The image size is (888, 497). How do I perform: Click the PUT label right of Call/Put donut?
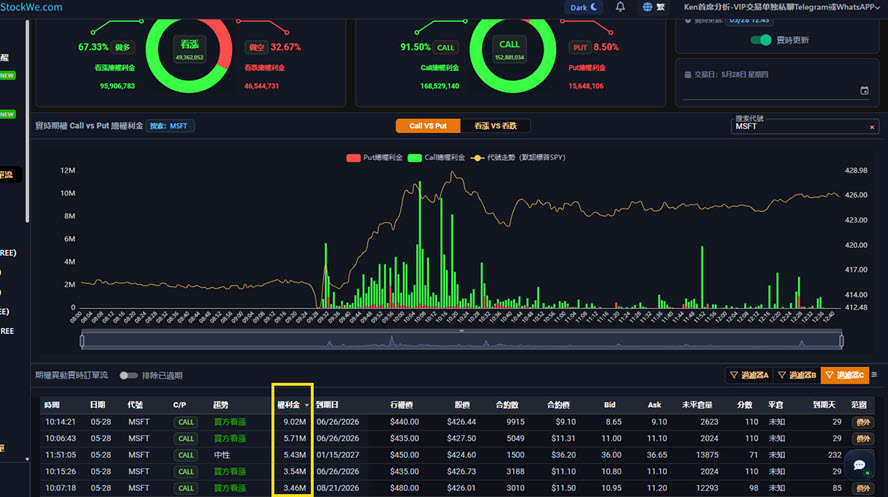coord(580,47)
